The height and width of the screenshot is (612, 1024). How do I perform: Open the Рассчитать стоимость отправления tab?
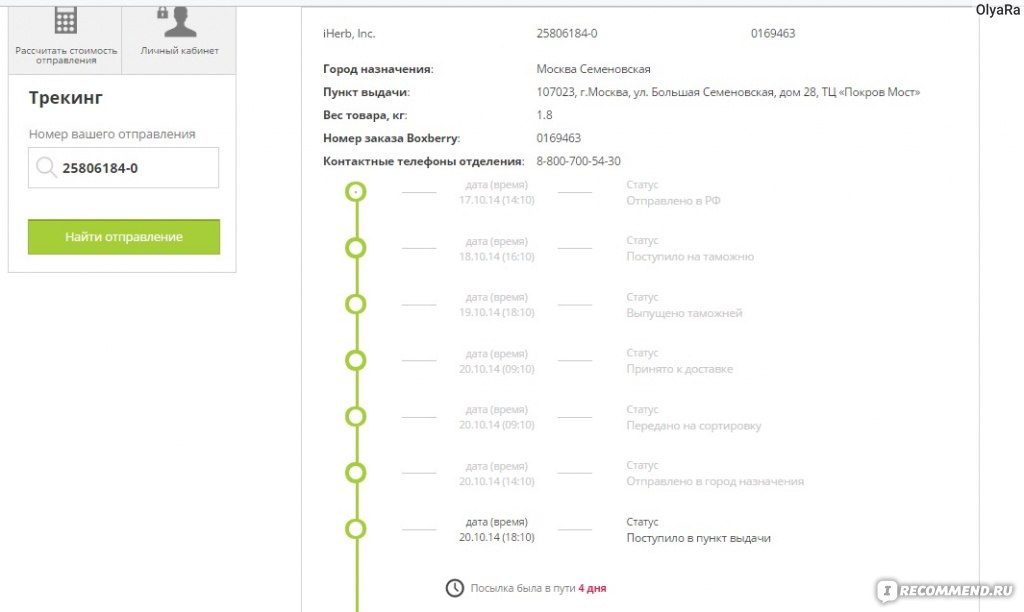[65, 39]
